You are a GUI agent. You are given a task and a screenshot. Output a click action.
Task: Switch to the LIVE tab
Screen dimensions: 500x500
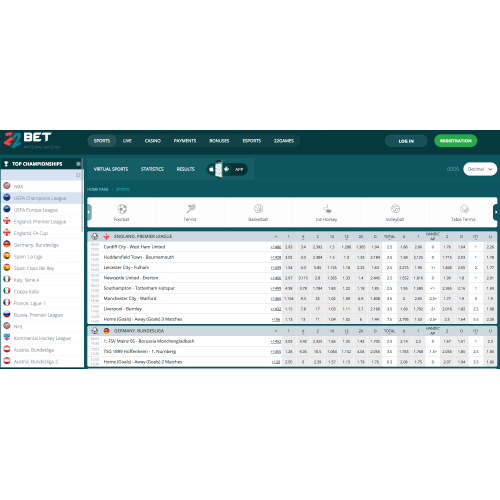(127, 141)
